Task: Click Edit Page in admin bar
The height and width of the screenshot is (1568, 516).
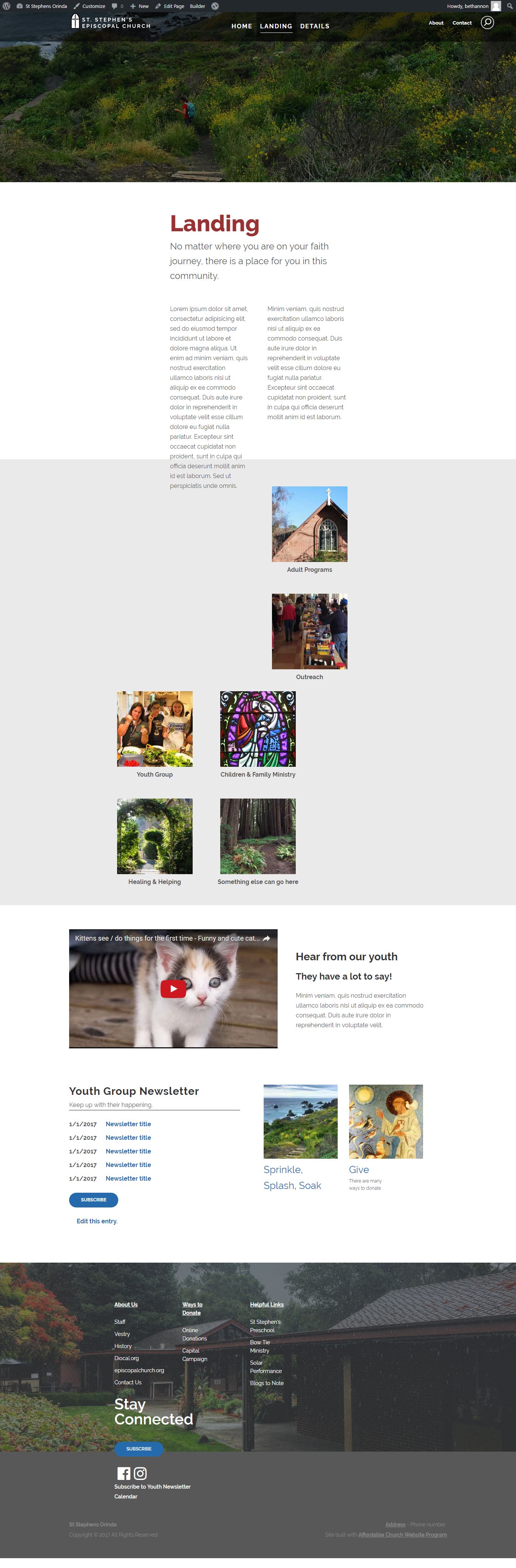Action: [170, 6]
